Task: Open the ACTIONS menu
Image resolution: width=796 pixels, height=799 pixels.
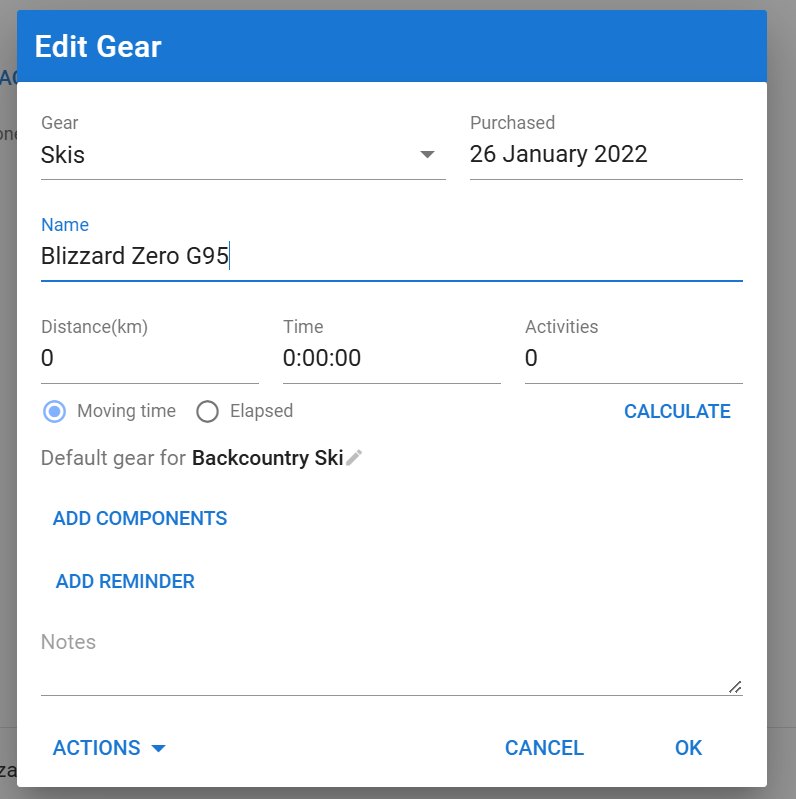Action: tap(110, 748)
